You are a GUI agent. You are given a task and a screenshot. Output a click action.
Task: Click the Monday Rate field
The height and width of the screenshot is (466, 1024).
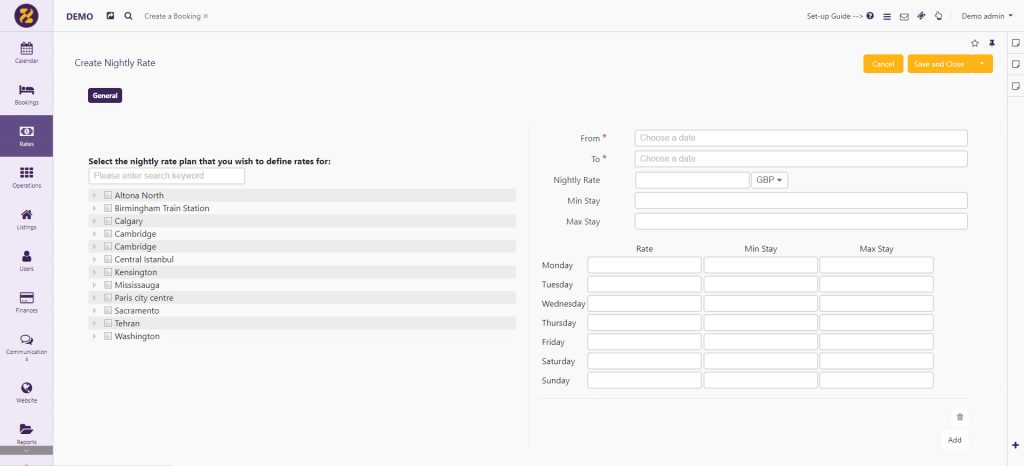point(644,265)
